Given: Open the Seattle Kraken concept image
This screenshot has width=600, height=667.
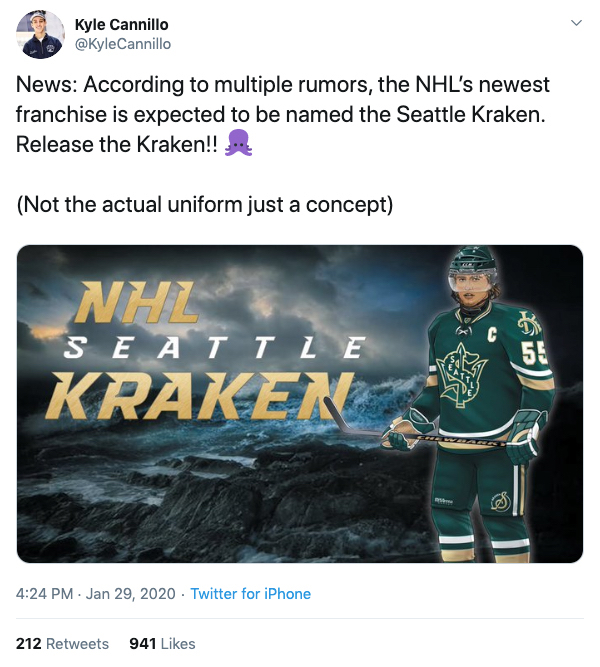Looking at the screenshot, I should coord(300,403).
